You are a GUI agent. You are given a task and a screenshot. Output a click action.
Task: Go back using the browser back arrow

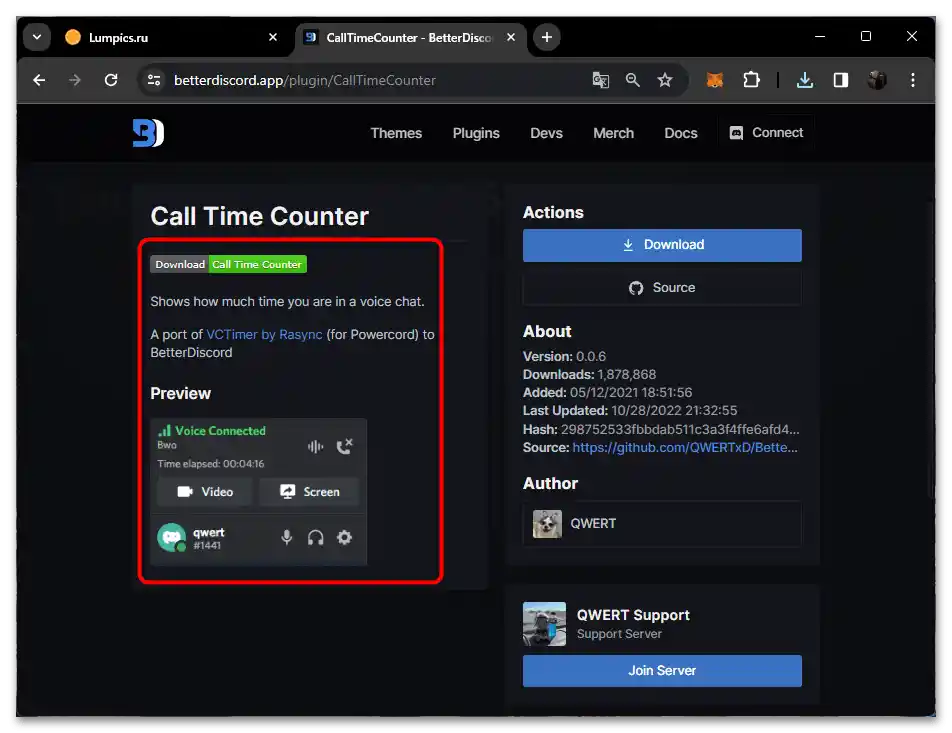pos(39,80)
